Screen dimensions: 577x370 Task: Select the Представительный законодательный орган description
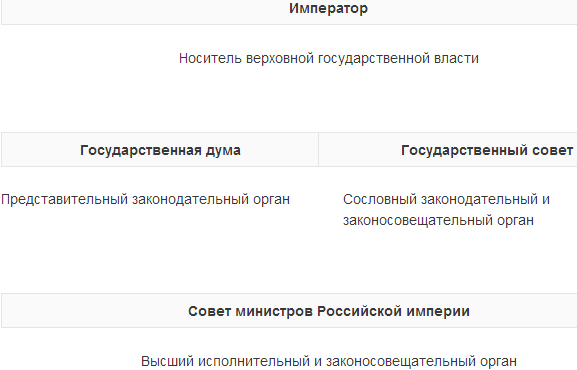tap(145, 200)
